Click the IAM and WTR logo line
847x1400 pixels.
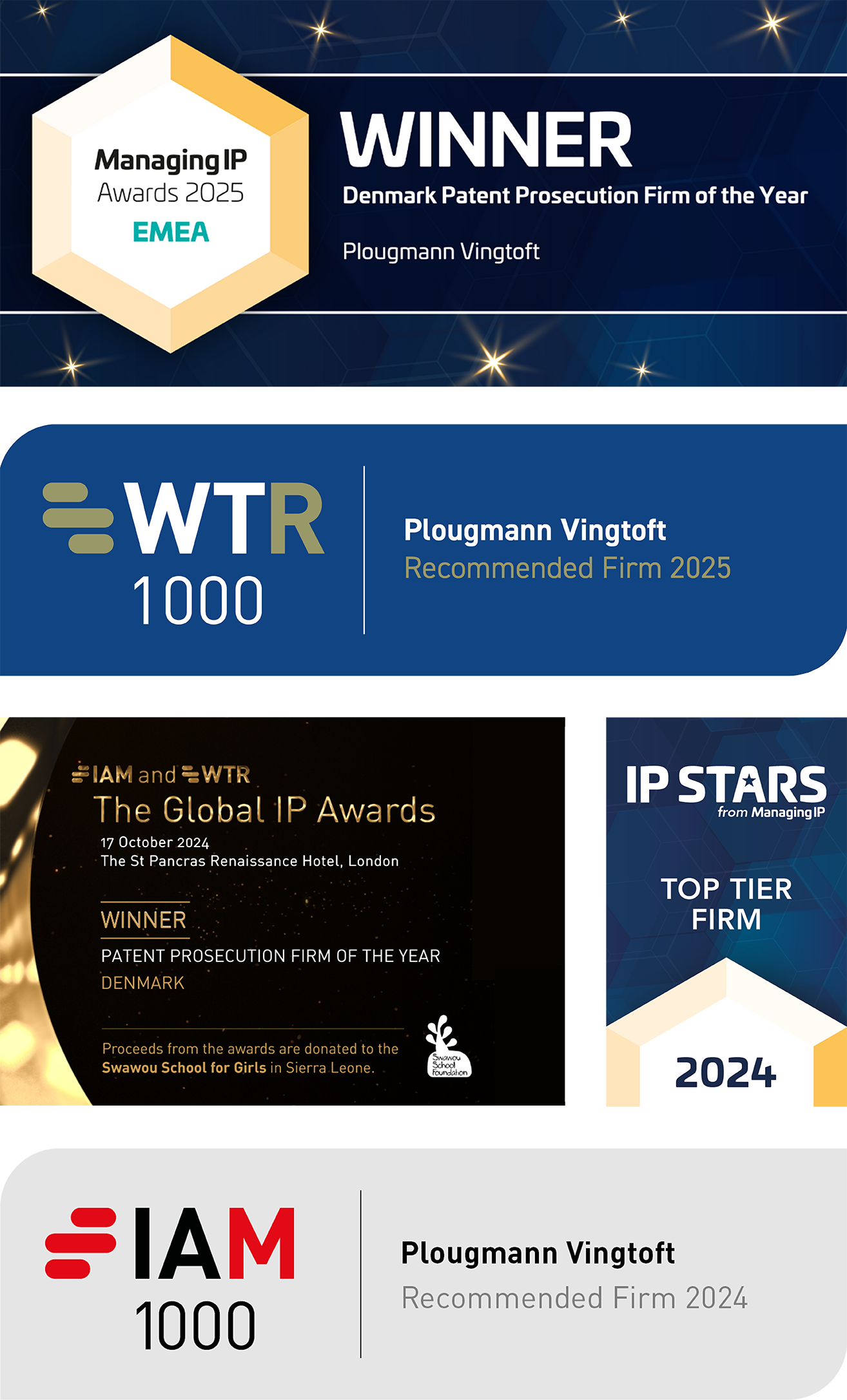pyautogui.click(x=161, y=774)
